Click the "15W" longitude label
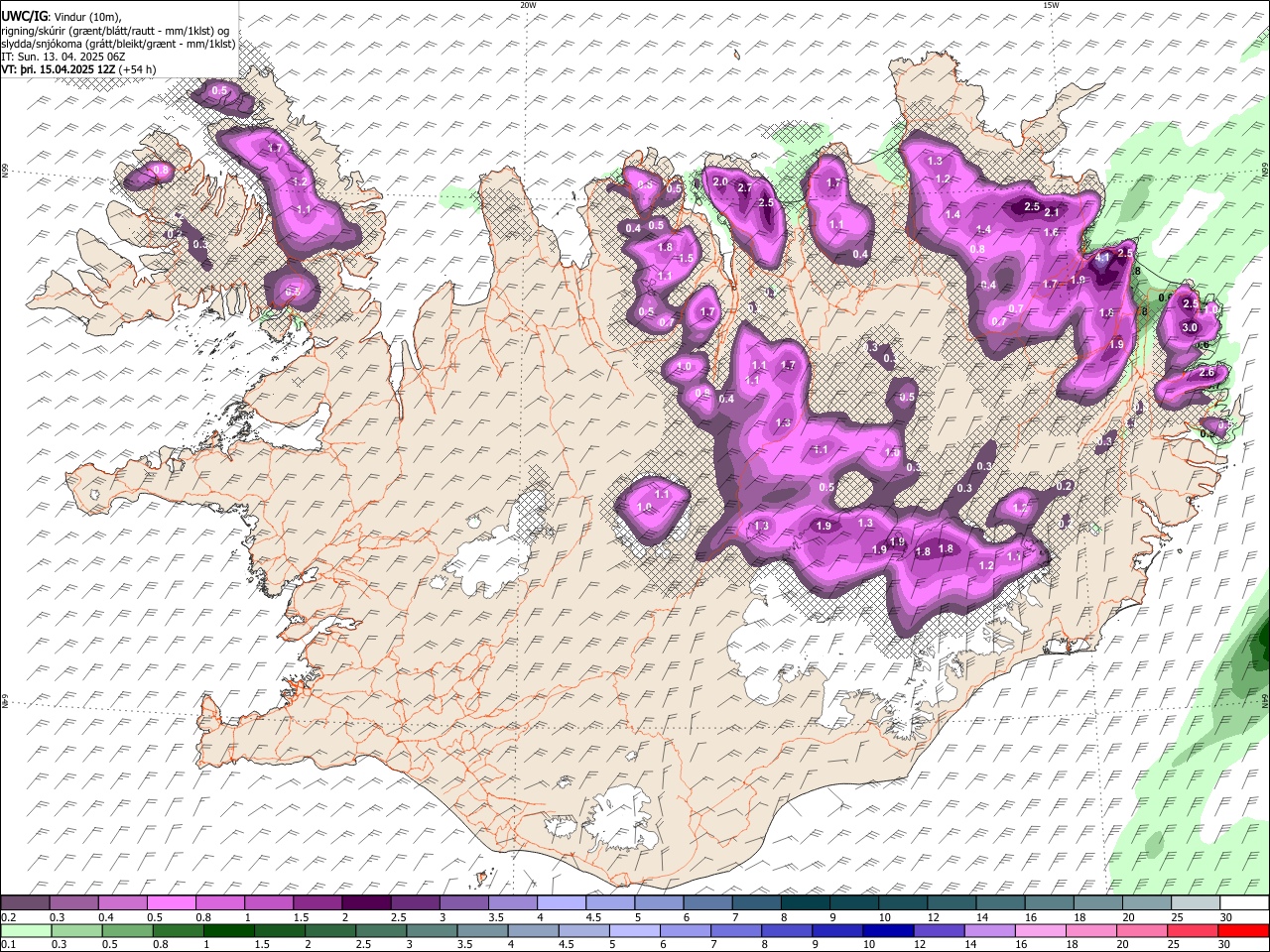The image size is (1270, 952). [1051, 5]
